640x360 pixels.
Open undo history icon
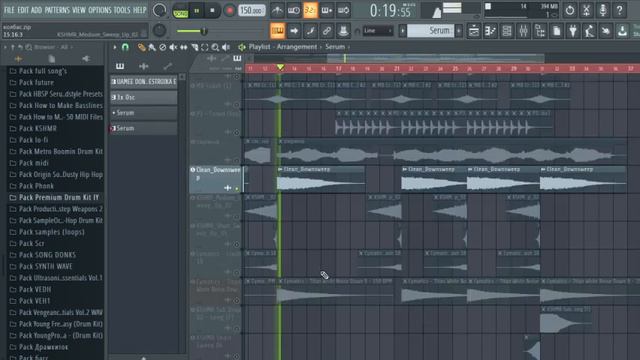click(569, 10)
